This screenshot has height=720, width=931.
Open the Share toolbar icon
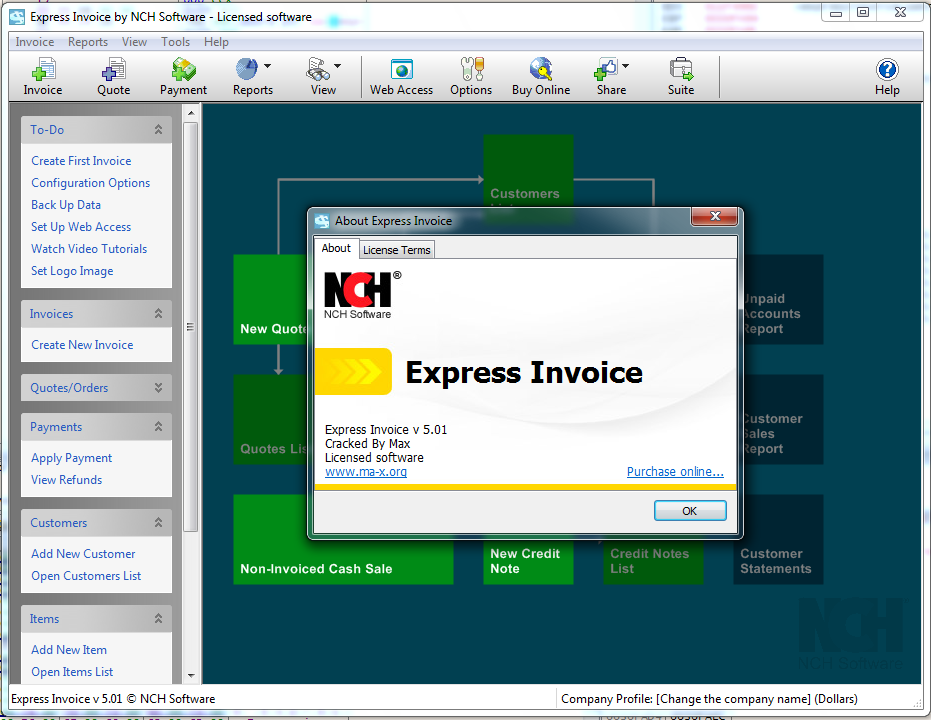[609, 75]
